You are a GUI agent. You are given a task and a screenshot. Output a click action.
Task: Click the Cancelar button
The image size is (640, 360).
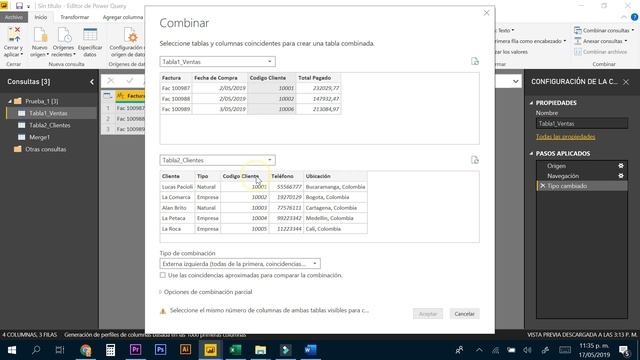[x=464, y=313]
